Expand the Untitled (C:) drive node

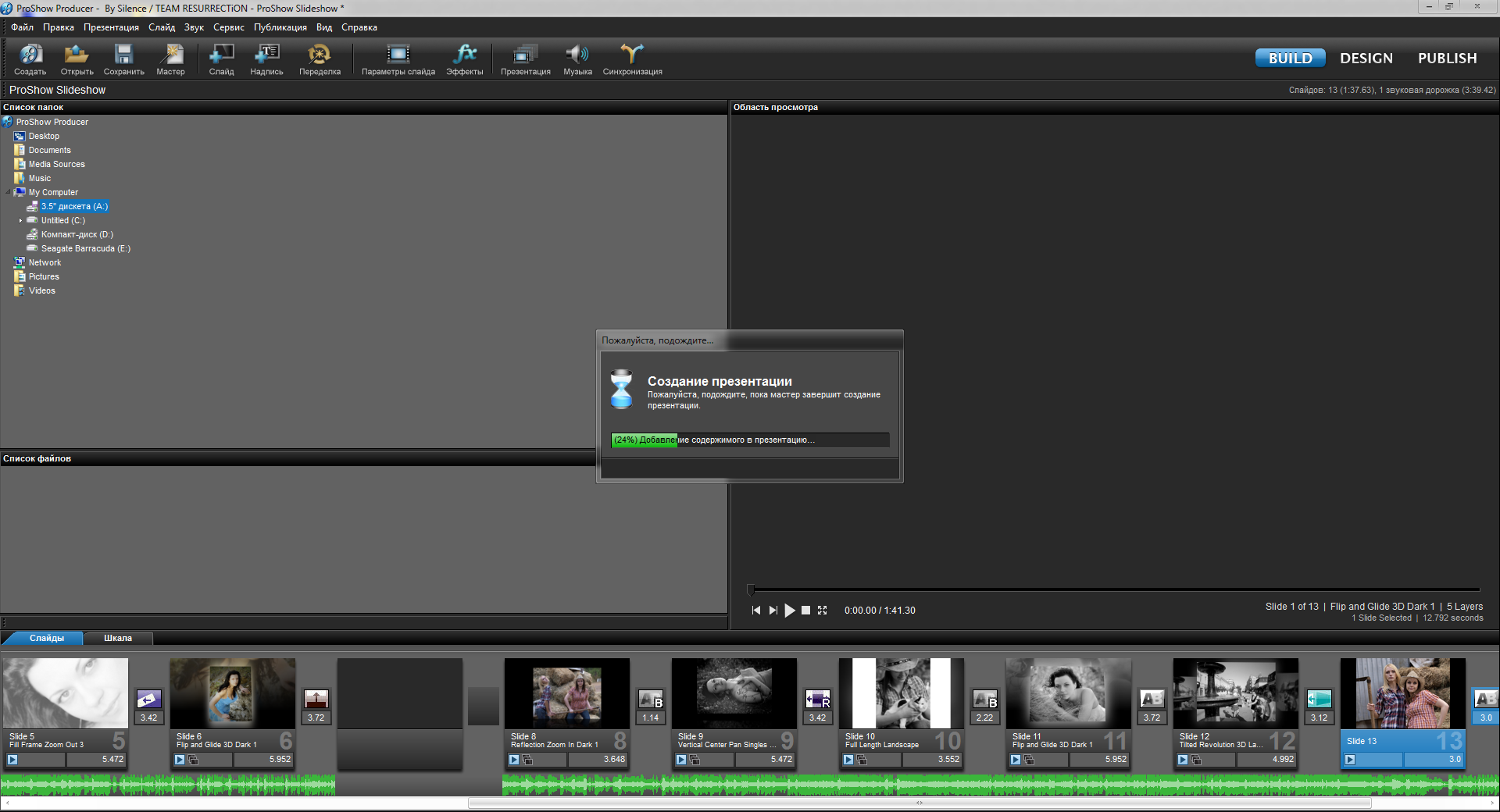20,221
